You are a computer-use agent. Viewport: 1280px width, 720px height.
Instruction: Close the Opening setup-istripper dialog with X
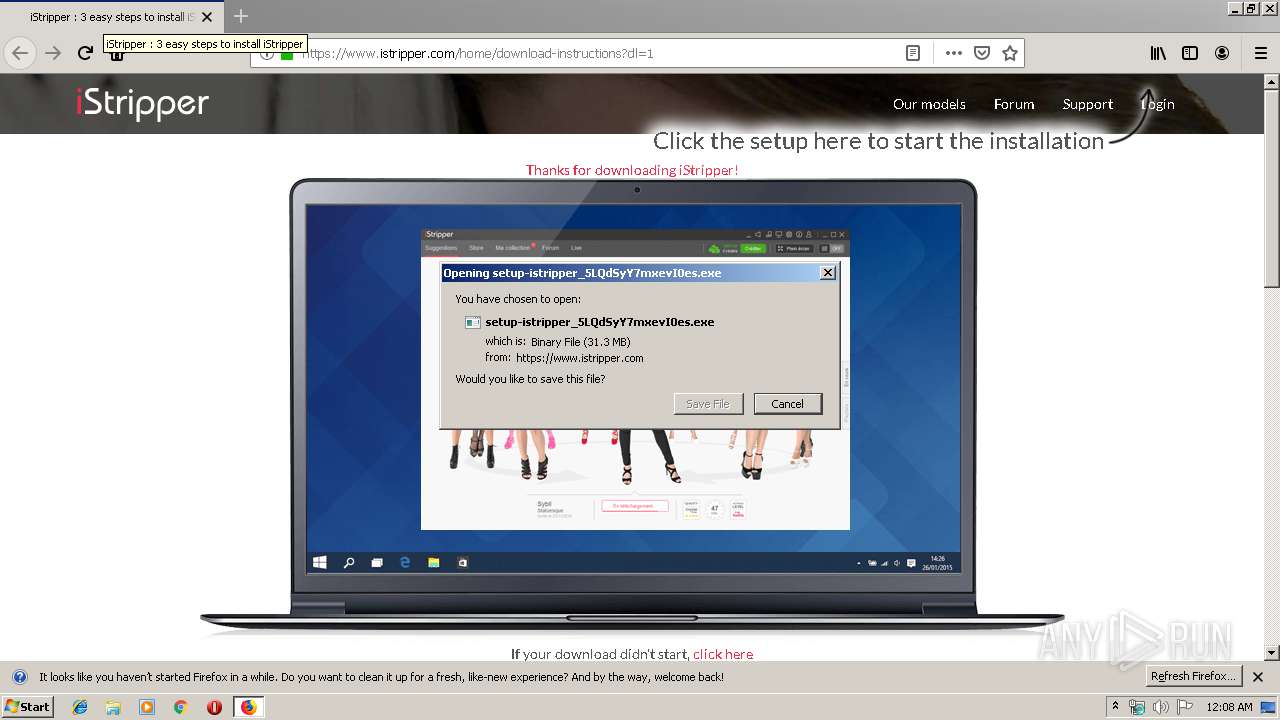tap(827, 272)
